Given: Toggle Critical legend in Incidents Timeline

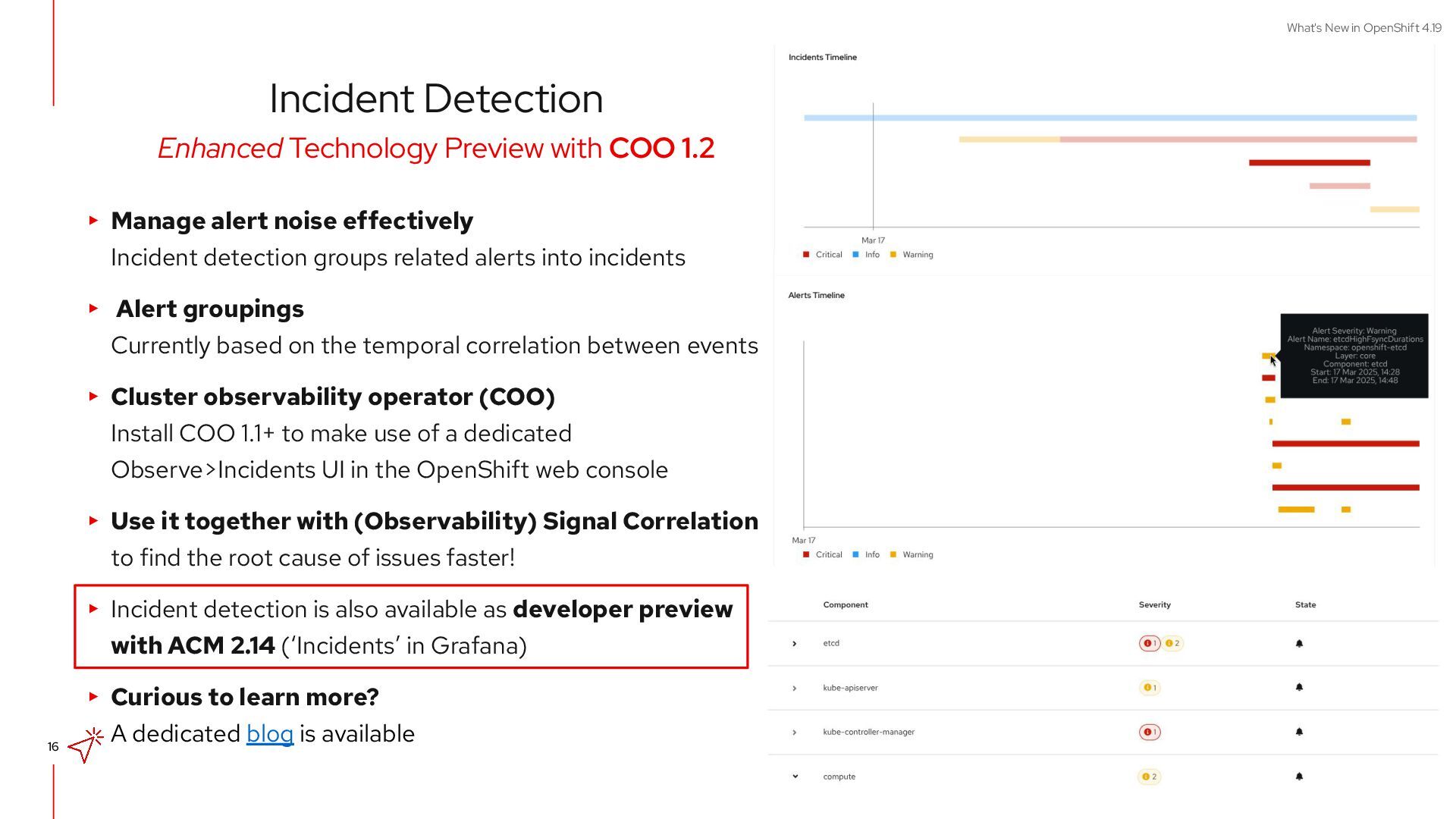Looking at the screenshot, I should pyautogui.click(x=823, y=255).
